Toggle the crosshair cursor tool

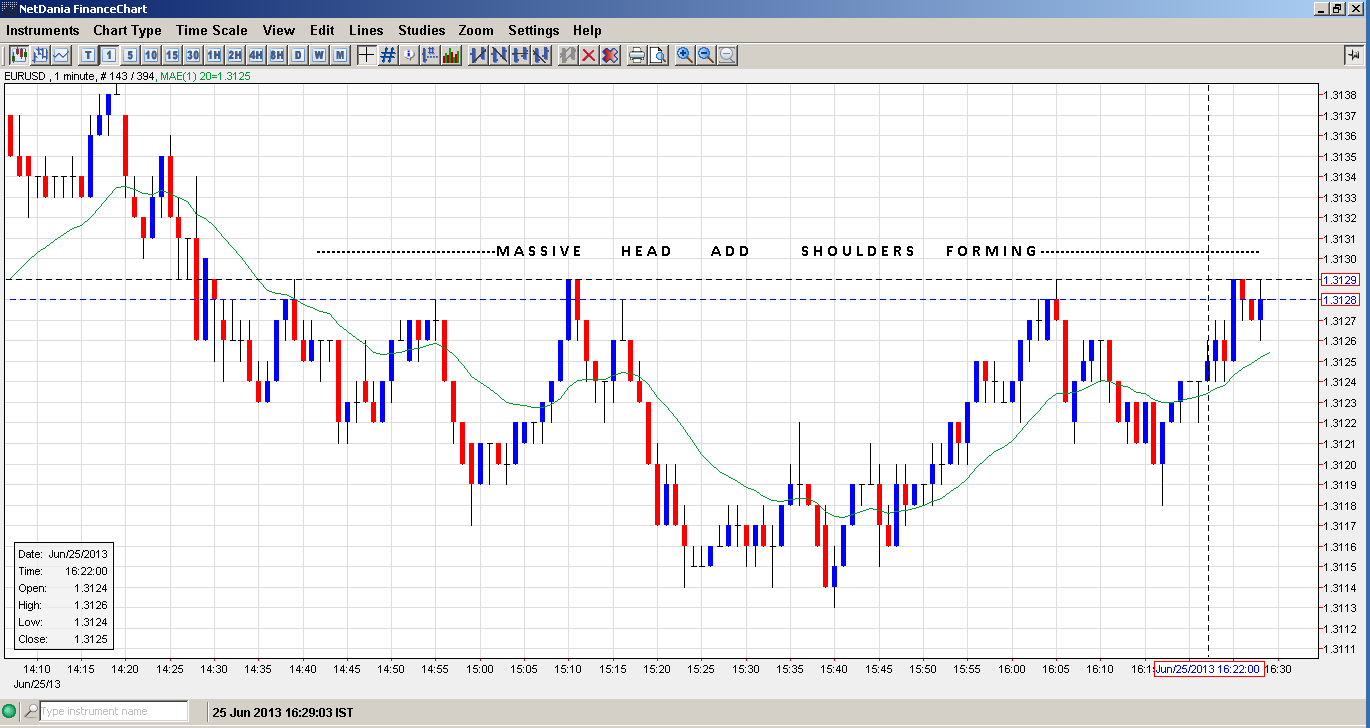(367, 55)
